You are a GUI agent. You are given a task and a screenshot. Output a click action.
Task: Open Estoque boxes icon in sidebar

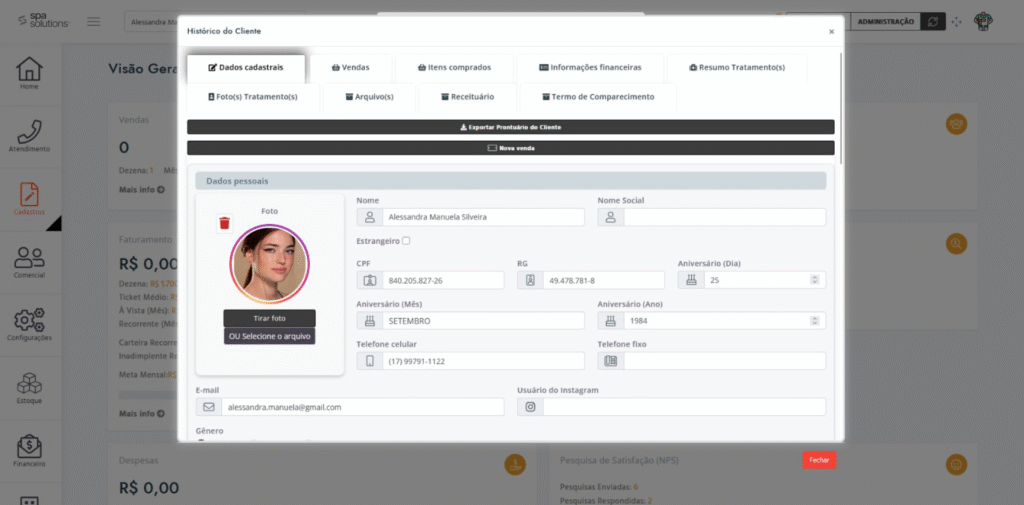pos(30,388)
